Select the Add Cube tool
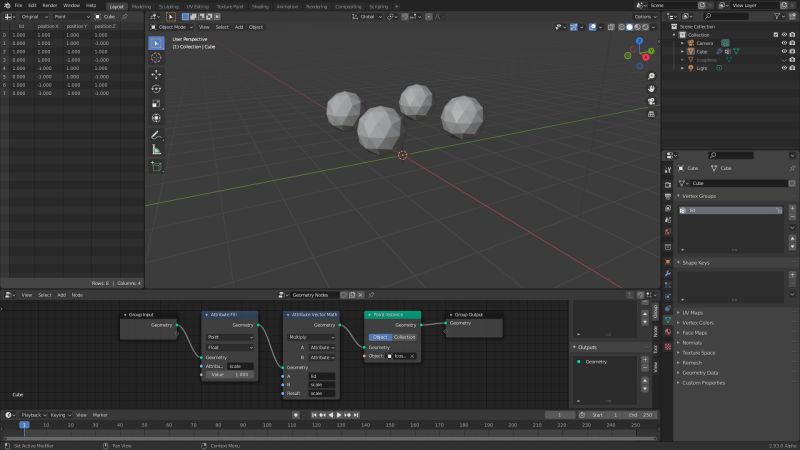 (x=156, y=166)
